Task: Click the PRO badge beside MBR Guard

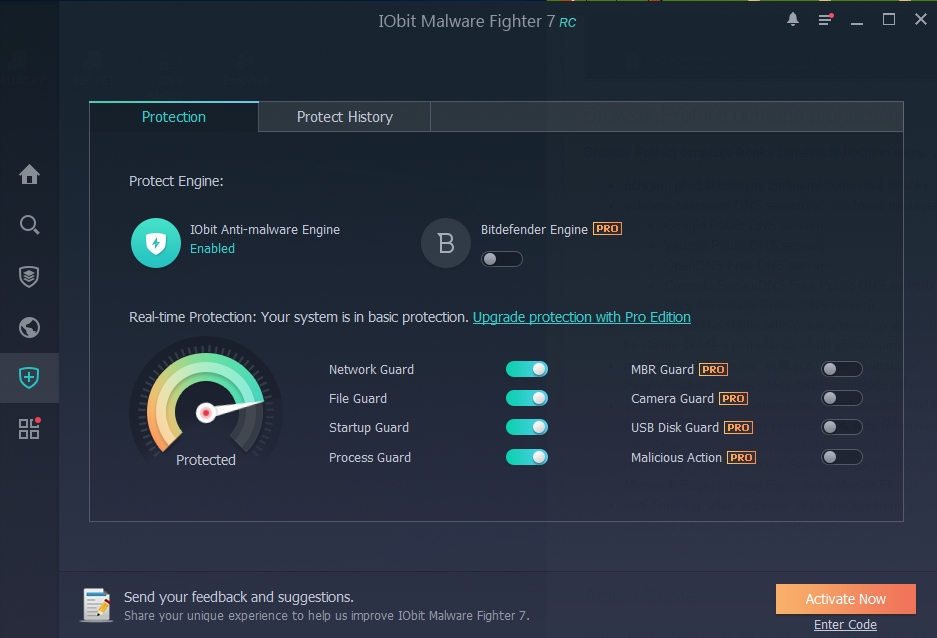Action: (713, 369)
